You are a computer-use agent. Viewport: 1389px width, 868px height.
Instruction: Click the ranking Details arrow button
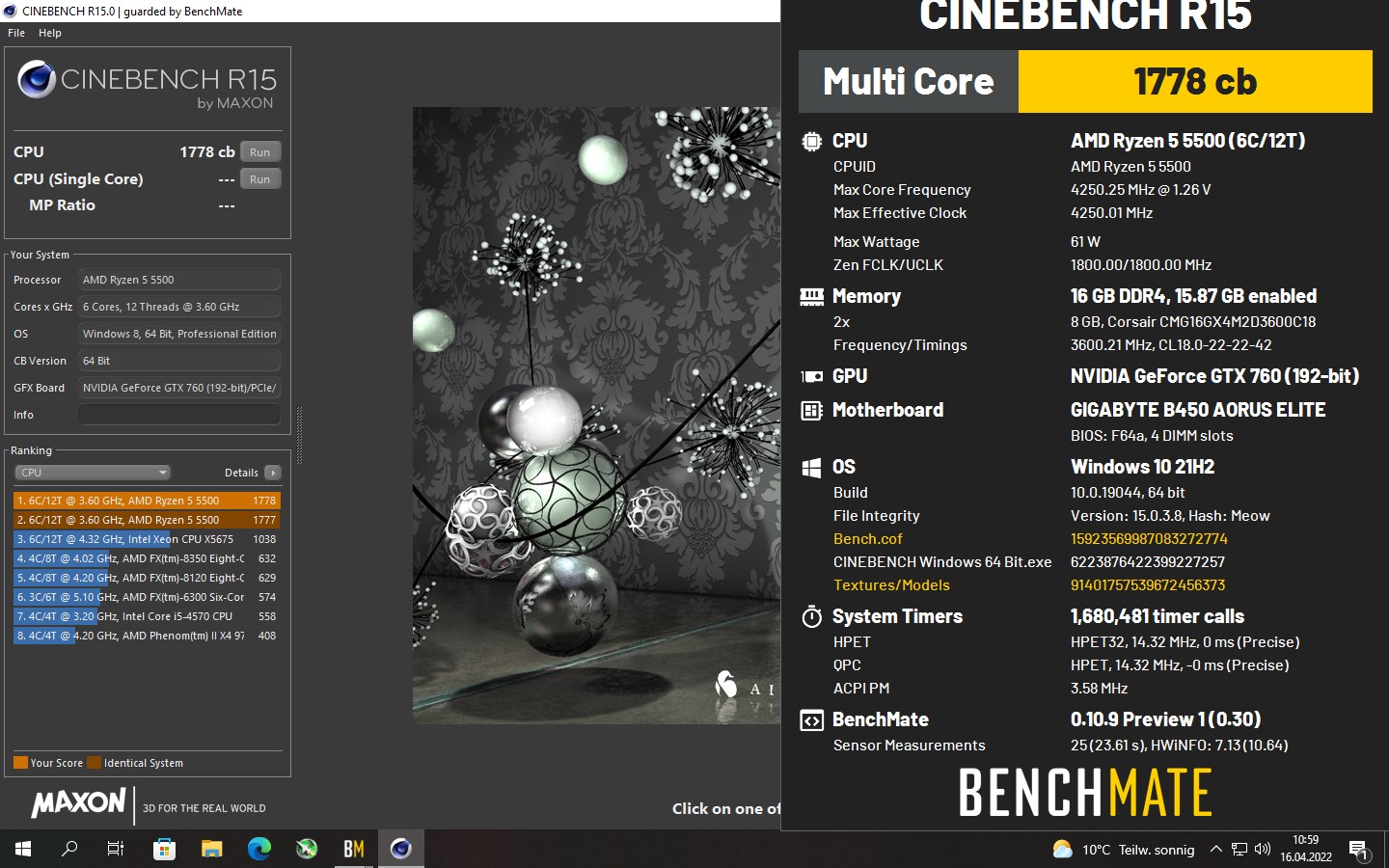click(x=273, y=473)
